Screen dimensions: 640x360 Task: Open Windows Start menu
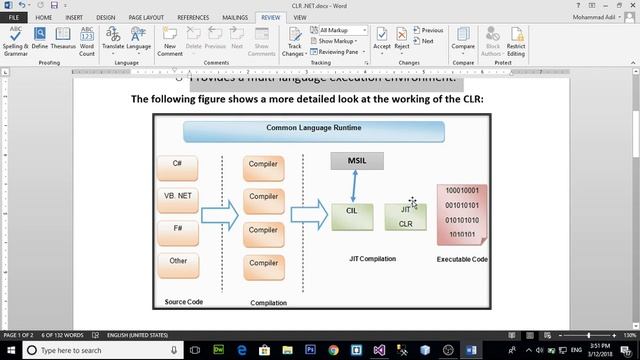click(x=11, y=350)
